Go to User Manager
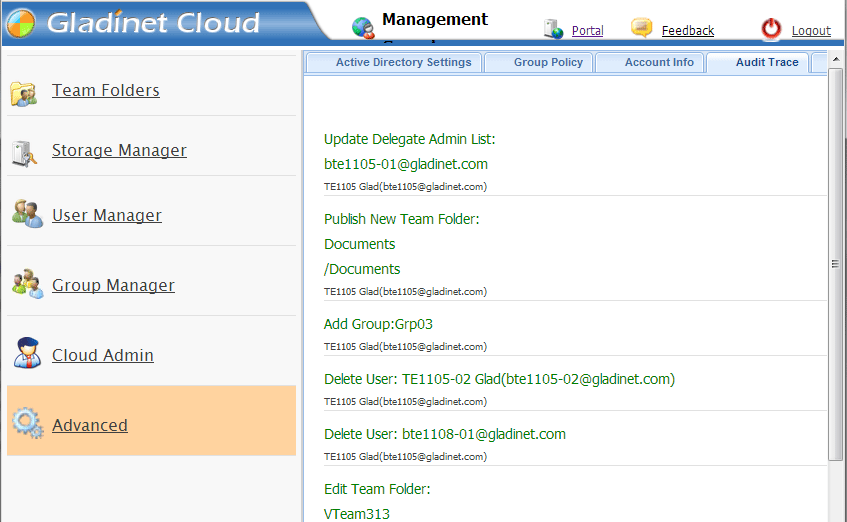847x522 pixels. click(x=107, y=215)
